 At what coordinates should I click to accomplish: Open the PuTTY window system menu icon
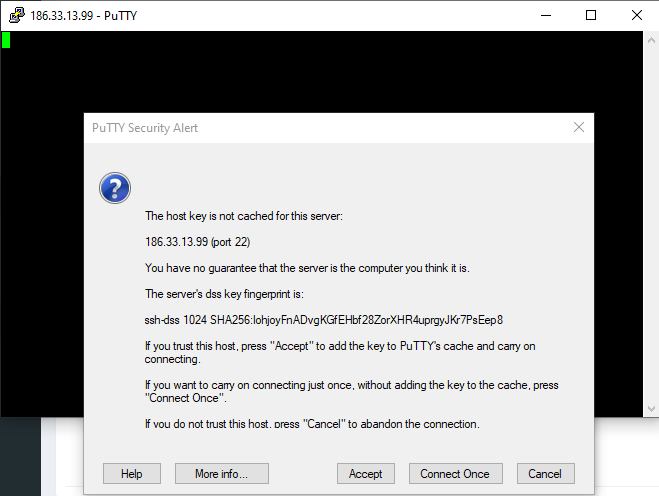click(x=16, y=15)
